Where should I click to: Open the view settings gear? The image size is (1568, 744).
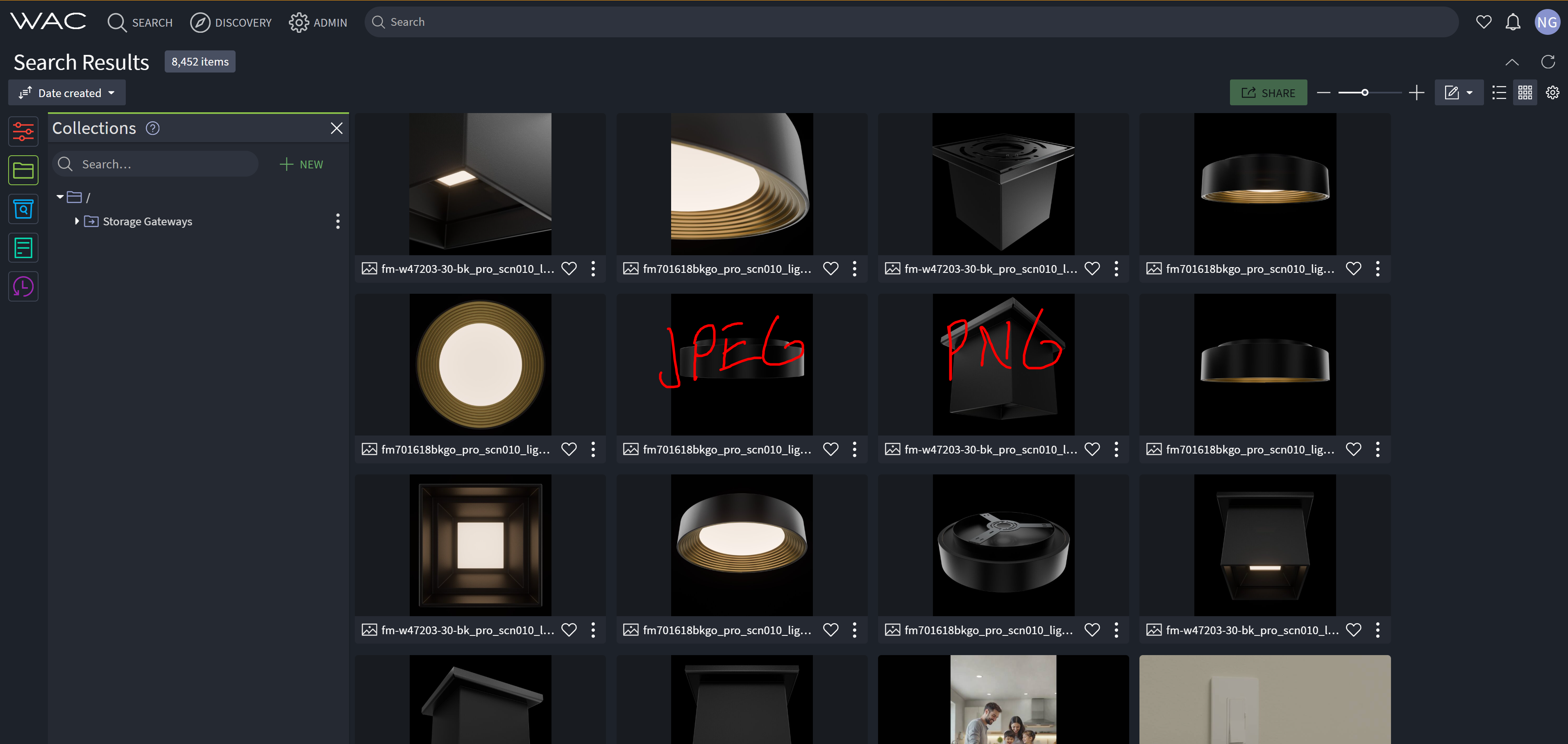[1553, 93]
